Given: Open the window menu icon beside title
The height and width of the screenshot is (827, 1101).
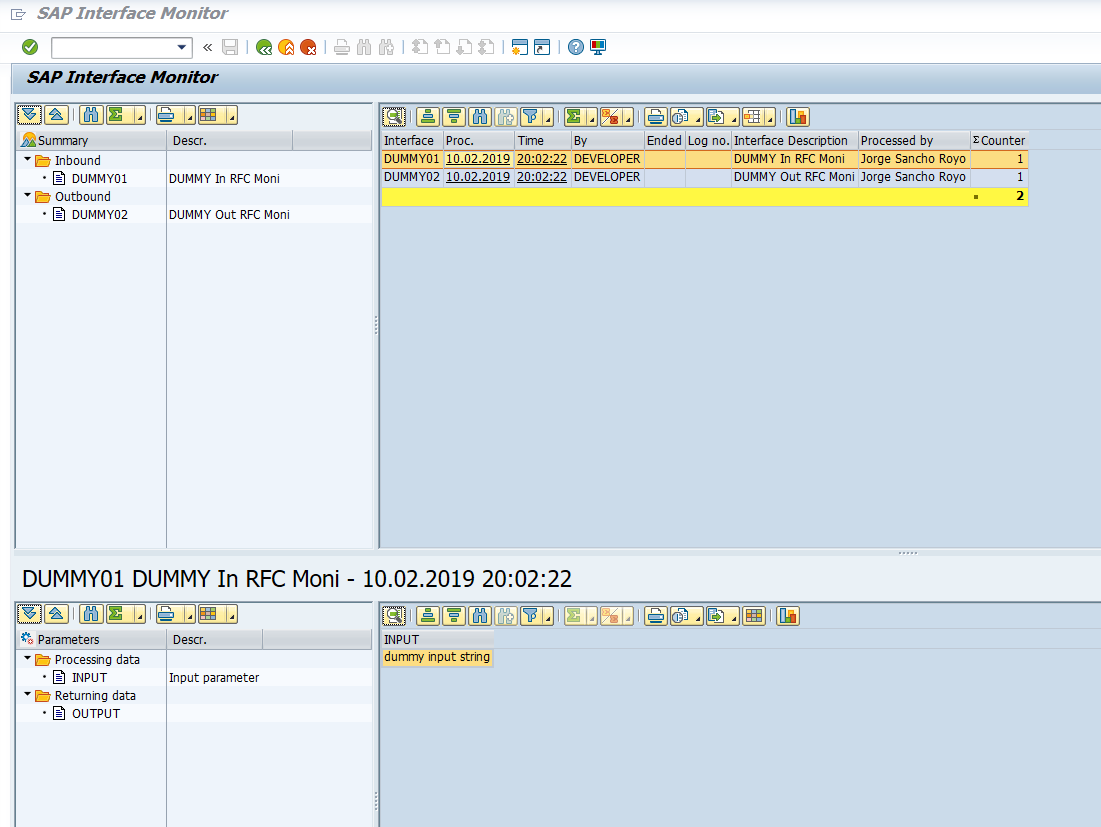Looking at the screenshot, I should [x=18, y=14].
